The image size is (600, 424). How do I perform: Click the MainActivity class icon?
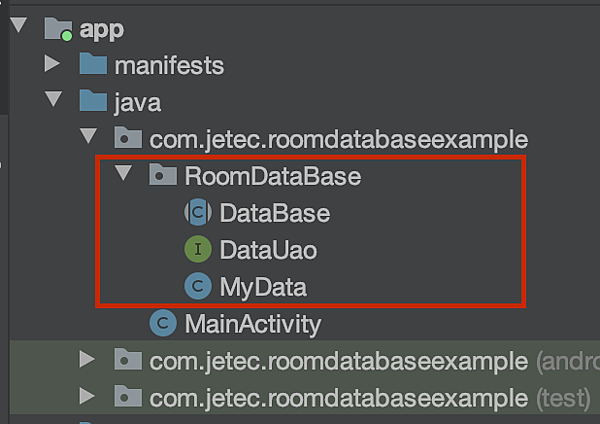[x=163, y=323]
